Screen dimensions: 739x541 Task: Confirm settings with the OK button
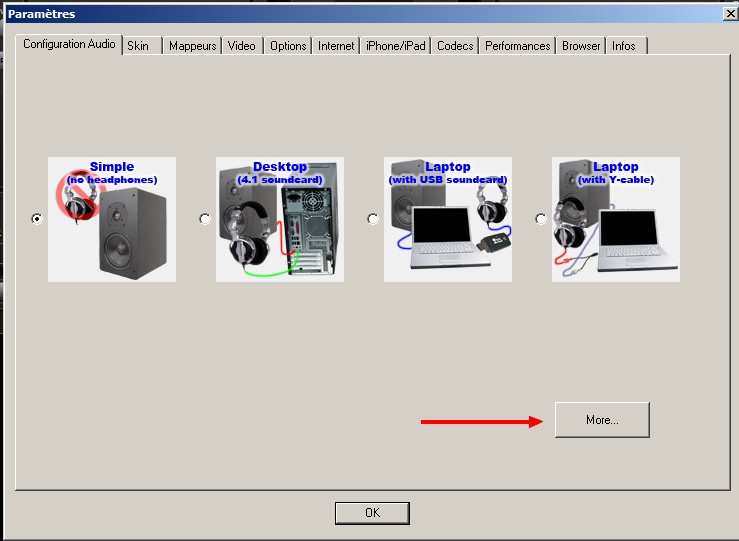point(372,512)
